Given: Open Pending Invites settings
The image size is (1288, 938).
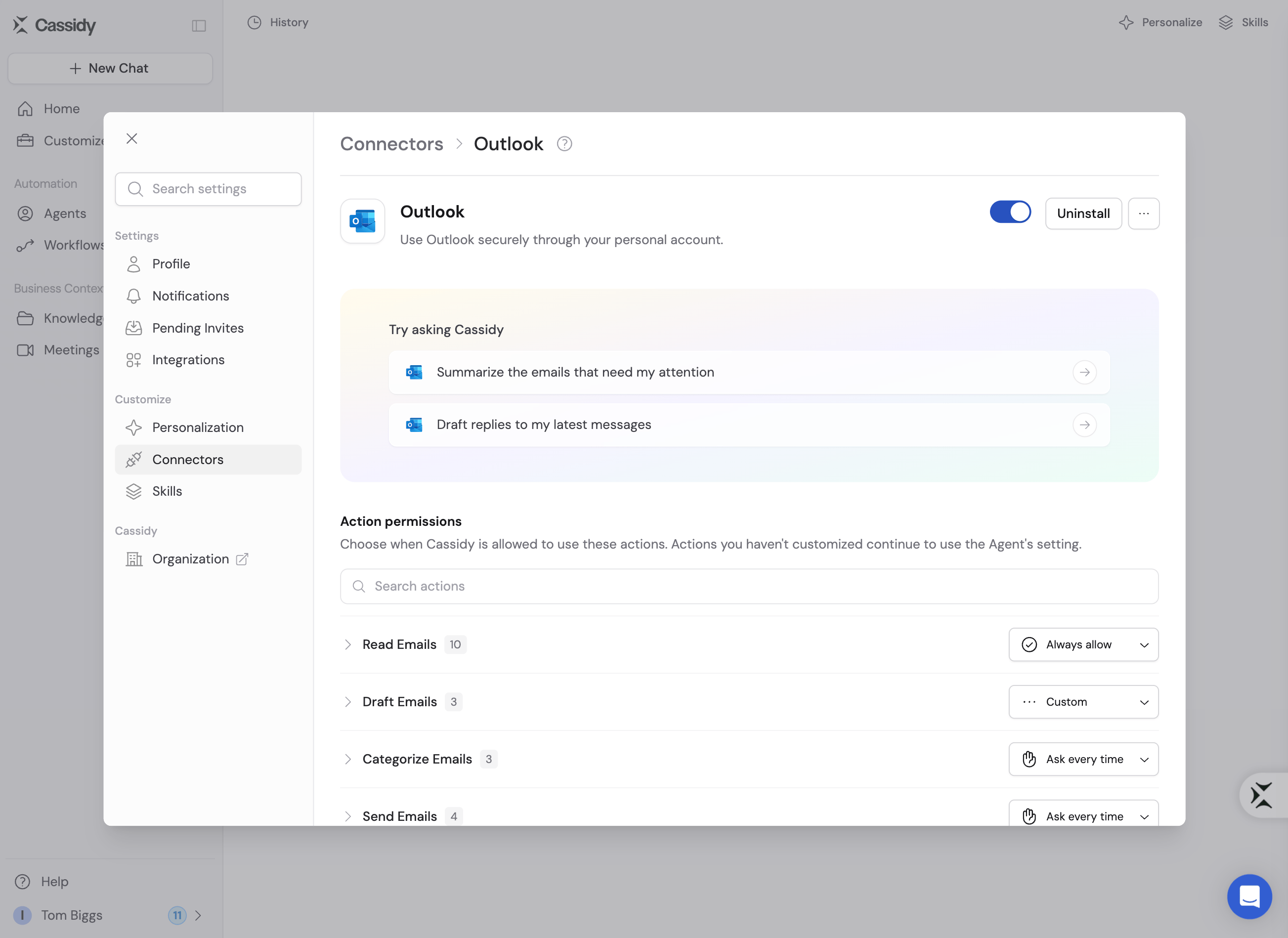Looking at the screenshot, I should pos(208,328).
